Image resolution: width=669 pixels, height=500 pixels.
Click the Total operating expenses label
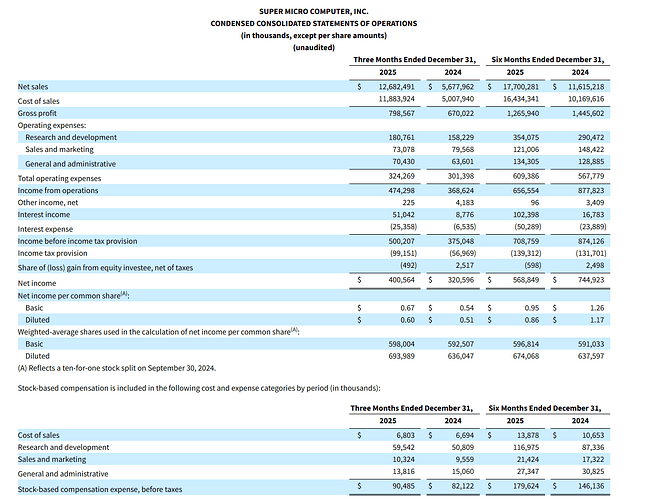pyautogui.click(x=59, y=178)
